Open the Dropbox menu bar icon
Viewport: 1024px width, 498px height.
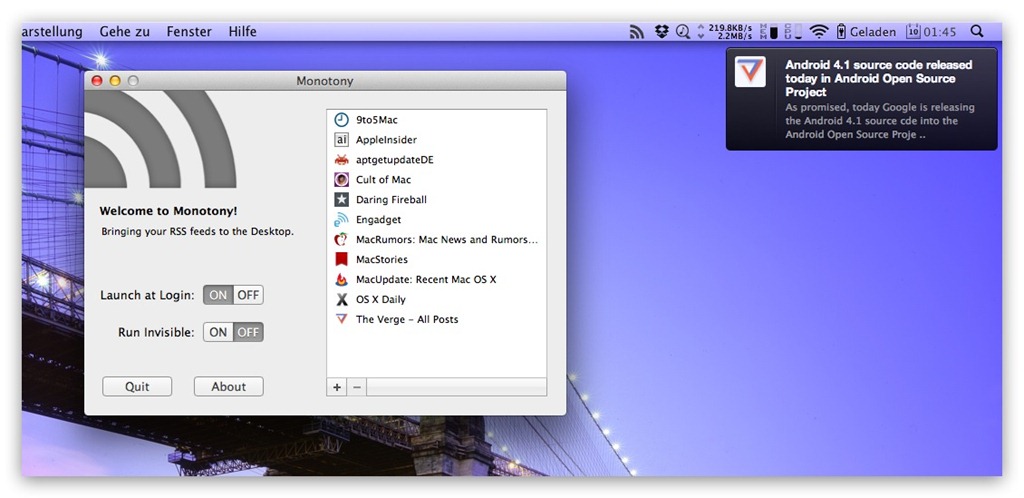662,31
